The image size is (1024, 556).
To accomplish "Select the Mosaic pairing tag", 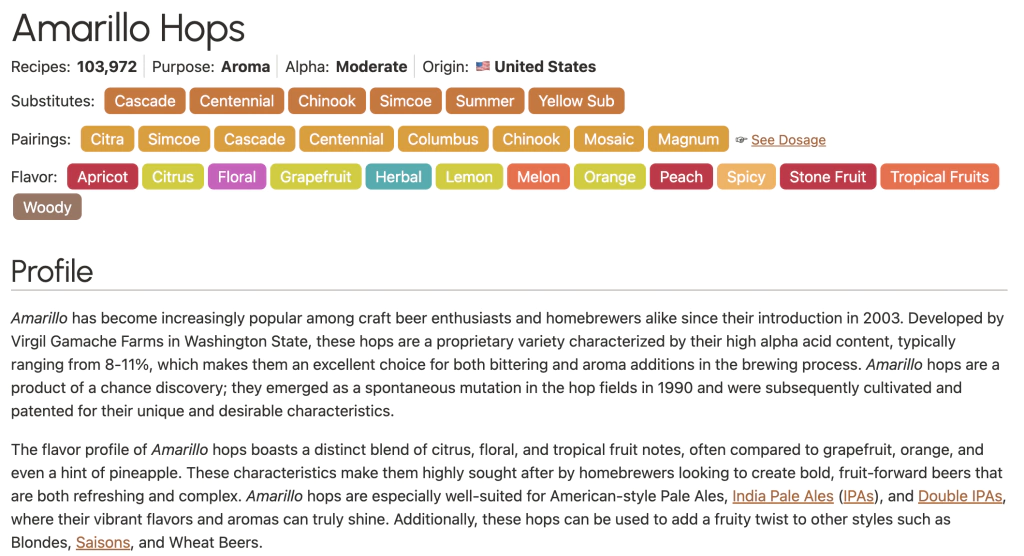I will point(609,139).
